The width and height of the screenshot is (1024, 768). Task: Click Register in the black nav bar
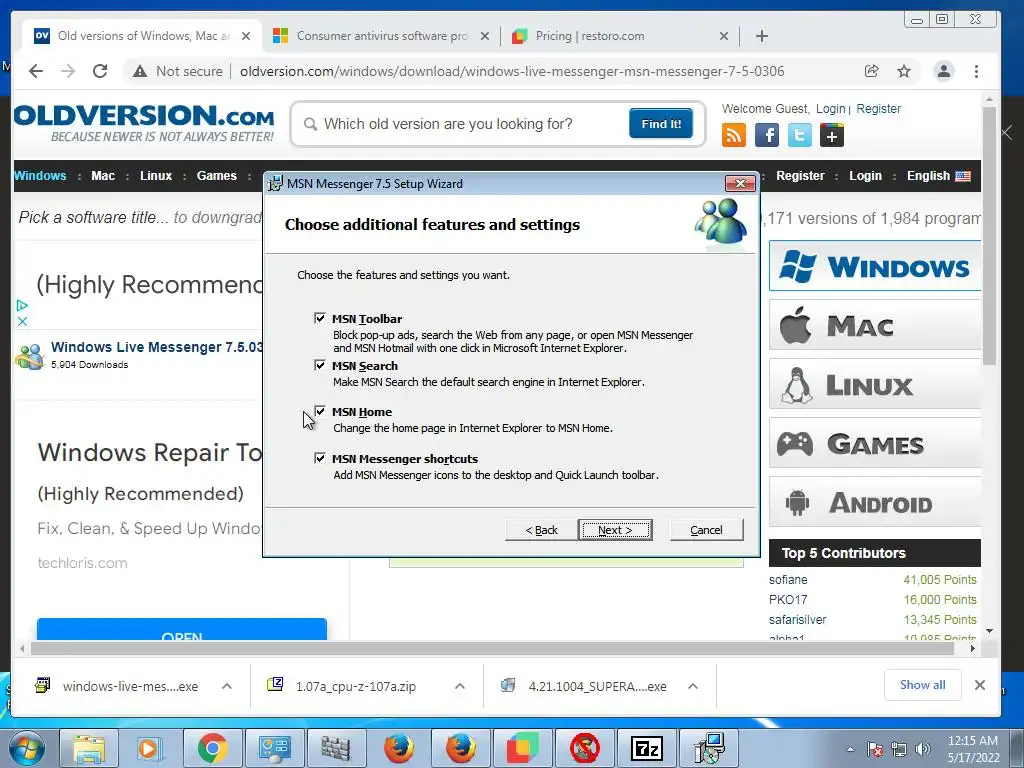[800, 176]
